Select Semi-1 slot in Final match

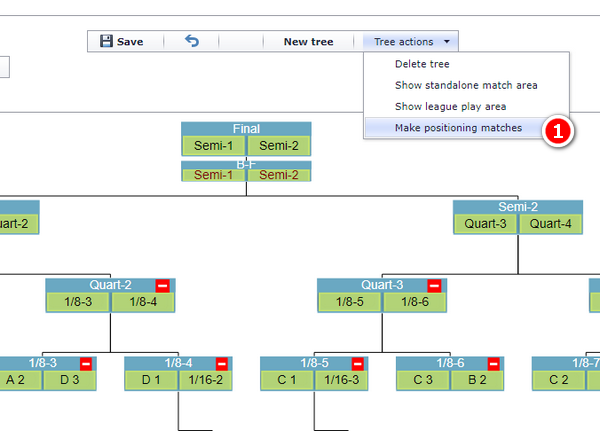tap(214, 146)
